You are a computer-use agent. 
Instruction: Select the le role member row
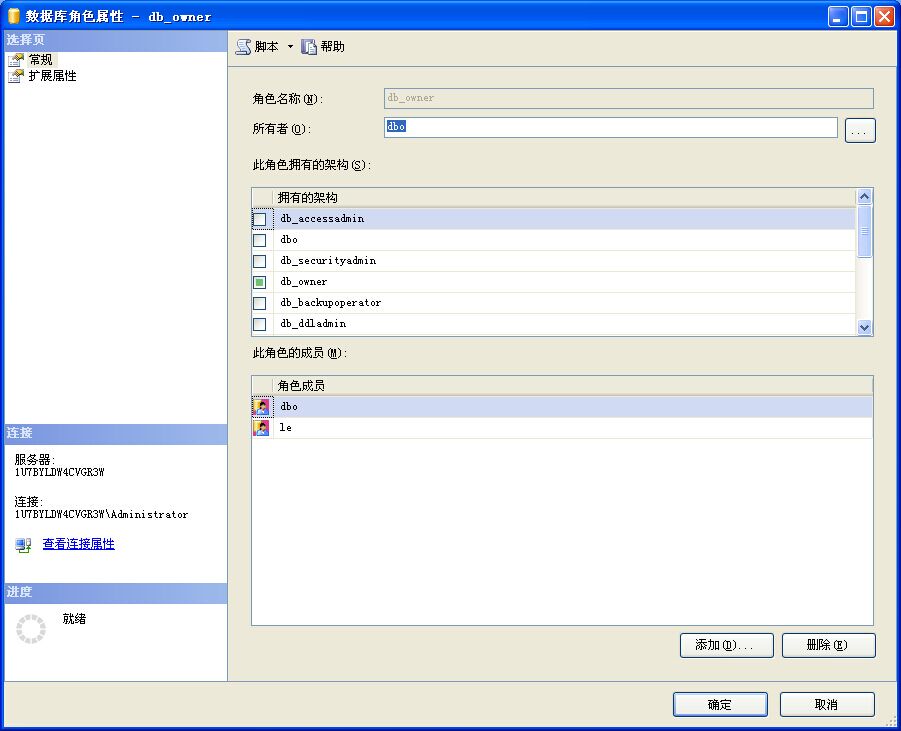562,428
